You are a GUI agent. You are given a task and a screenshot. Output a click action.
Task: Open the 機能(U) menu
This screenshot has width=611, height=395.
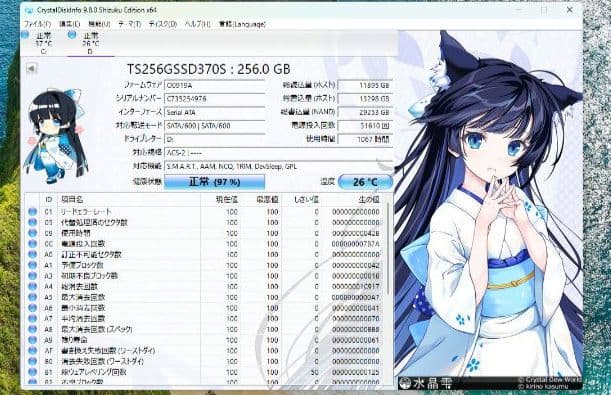tap(99, 24)
